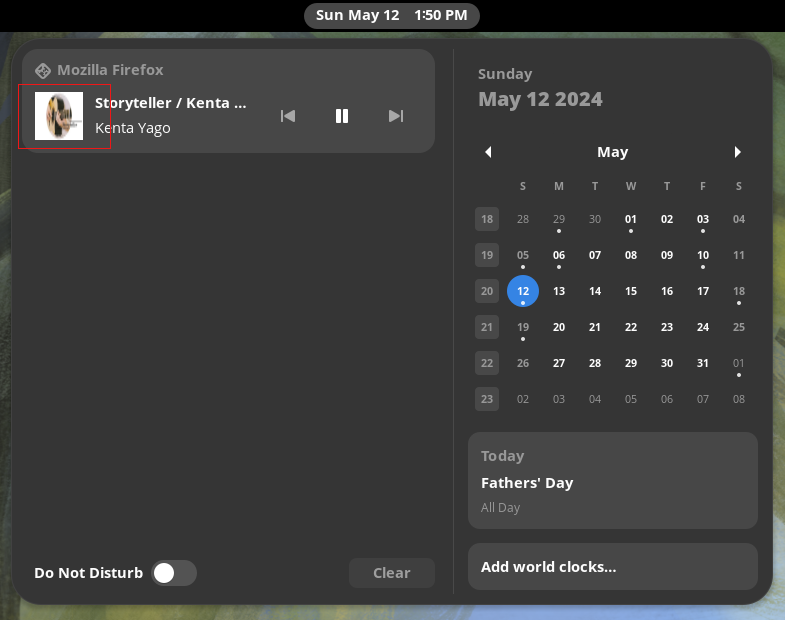The width and height of the screenshot is (785, 620).
Task: Select May 27 in calendar
Action: (x=559, y=363)
